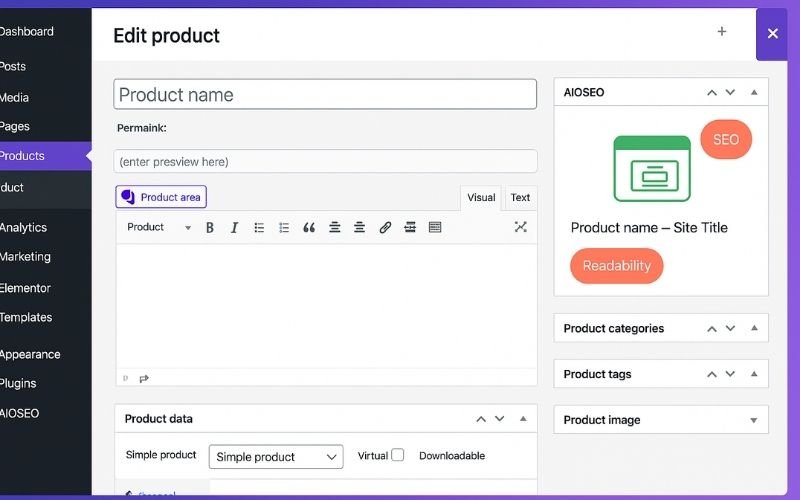Insert a link with chain icon
The height and width of the screenshot is (500, 800).
385,228
